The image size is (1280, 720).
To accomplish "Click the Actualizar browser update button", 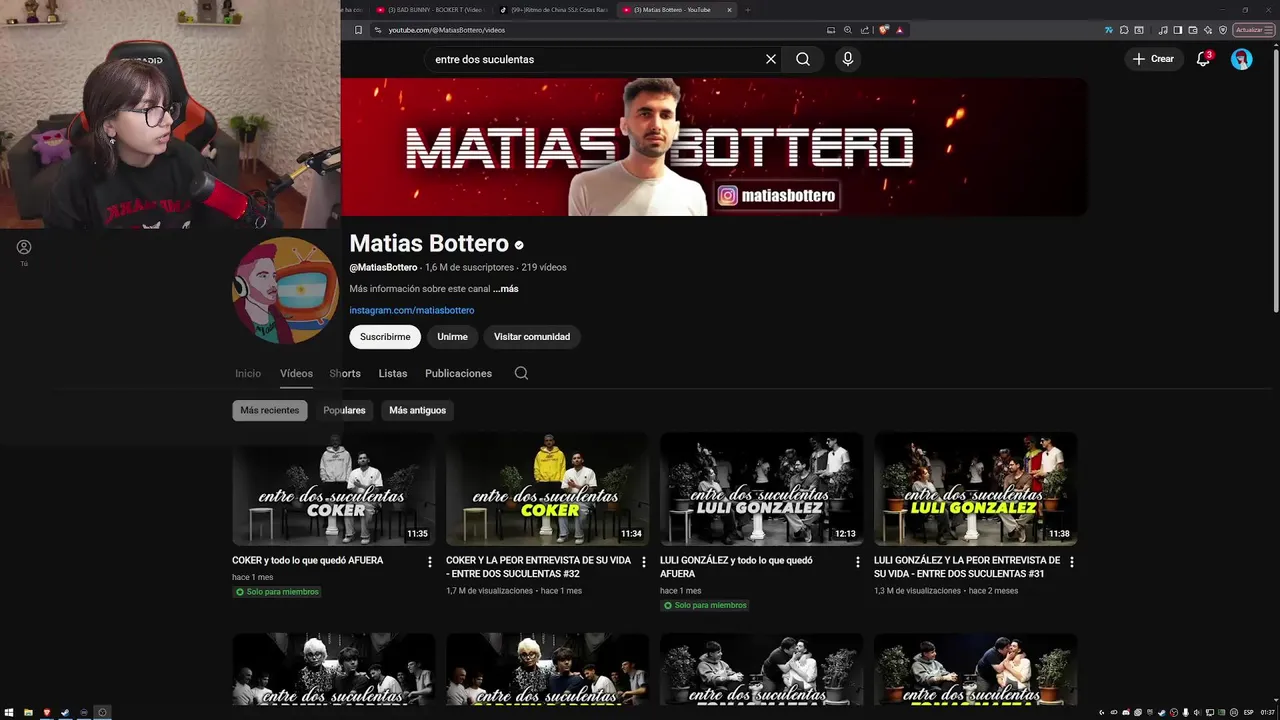I will [1254, 30].
